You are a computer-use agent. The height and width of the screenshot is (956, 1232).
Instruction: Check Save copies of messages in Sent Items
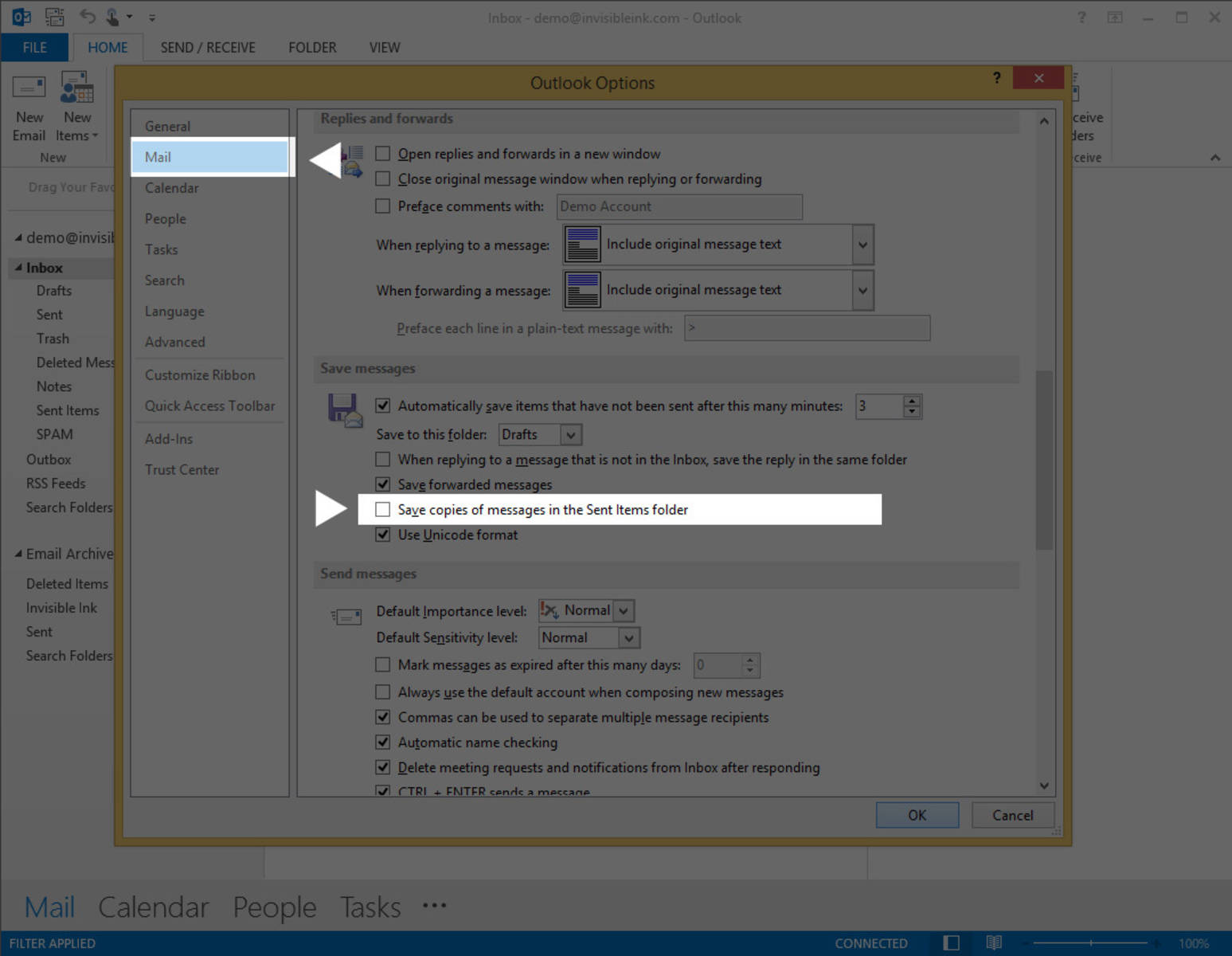[x=383, y=509]
